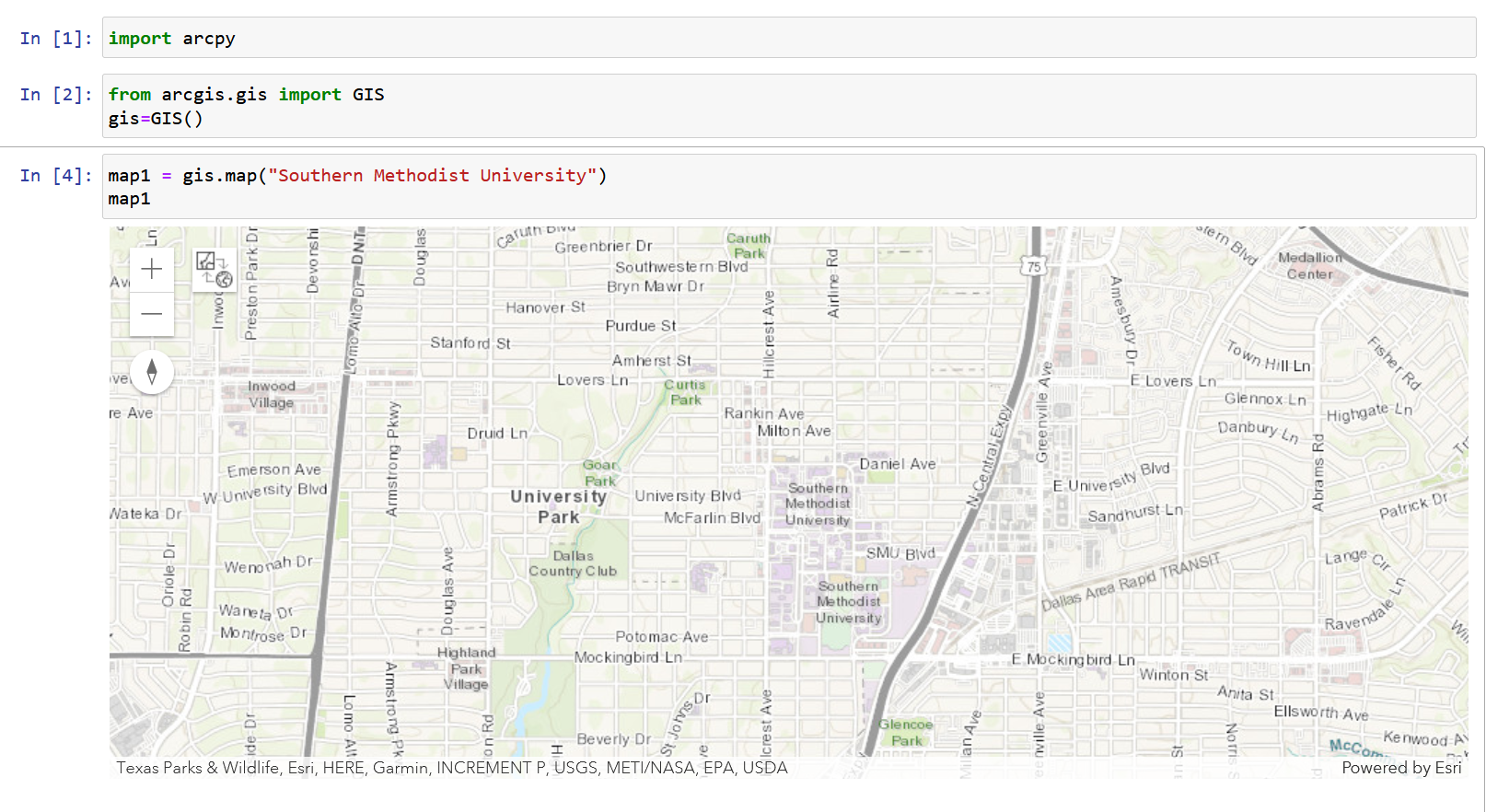
Task: Click the 'Greenville Ave' street label
Action: click(1044, 412)
